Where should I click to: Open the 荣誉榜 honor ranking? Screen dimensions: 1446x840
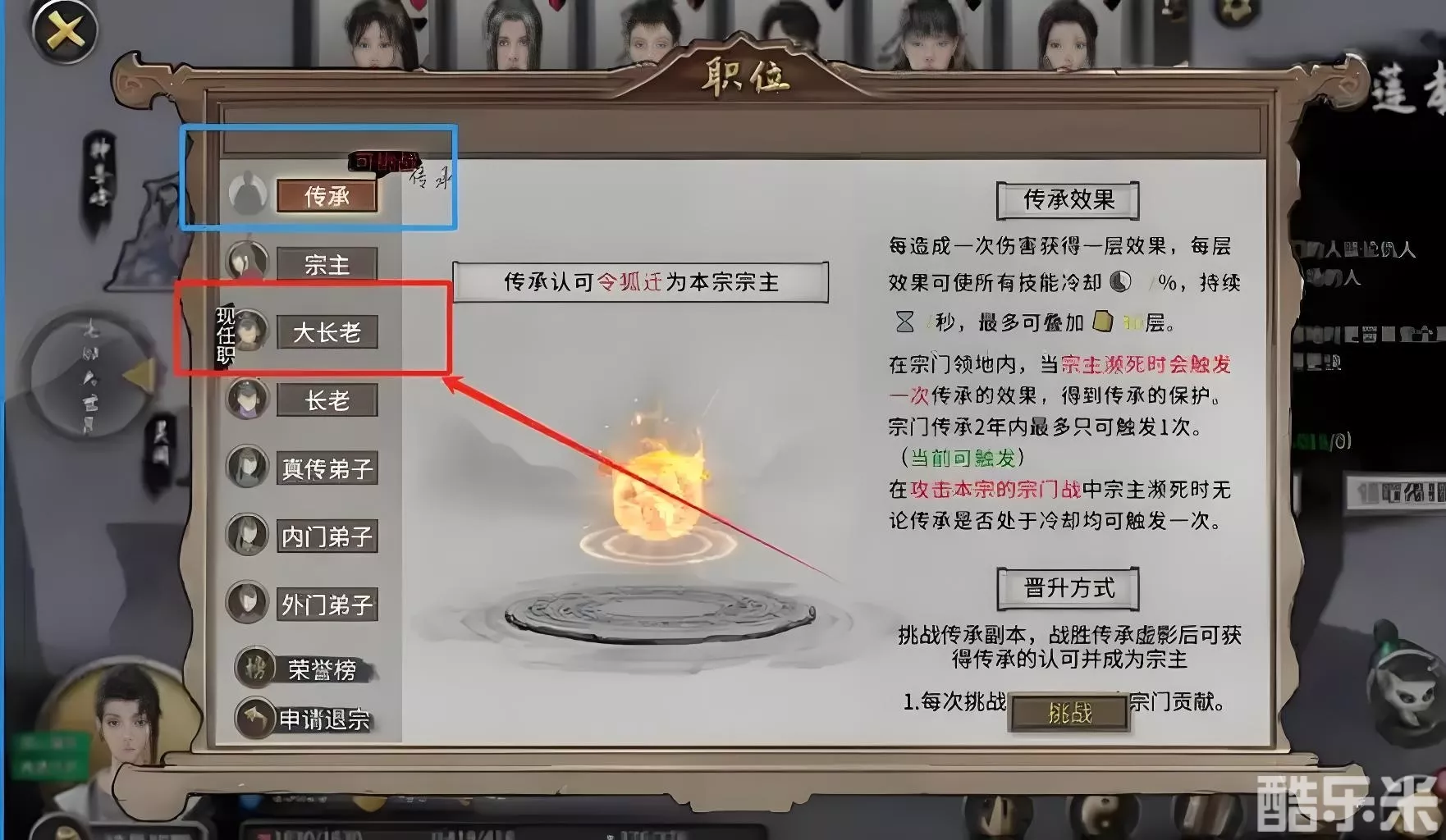322,670
